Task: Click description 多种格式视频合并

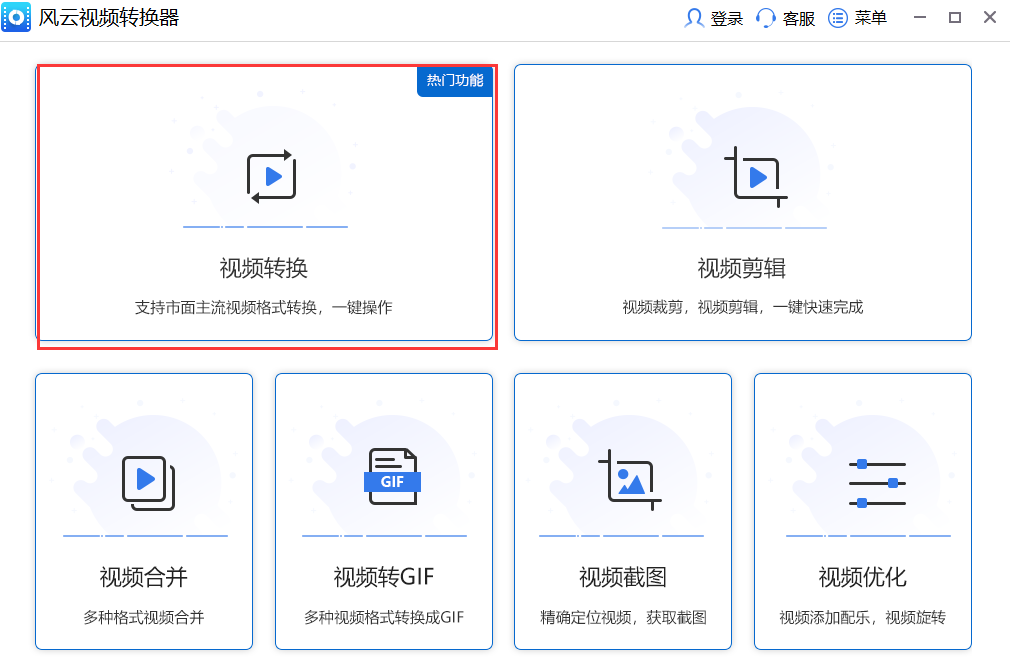Action: 144,618
